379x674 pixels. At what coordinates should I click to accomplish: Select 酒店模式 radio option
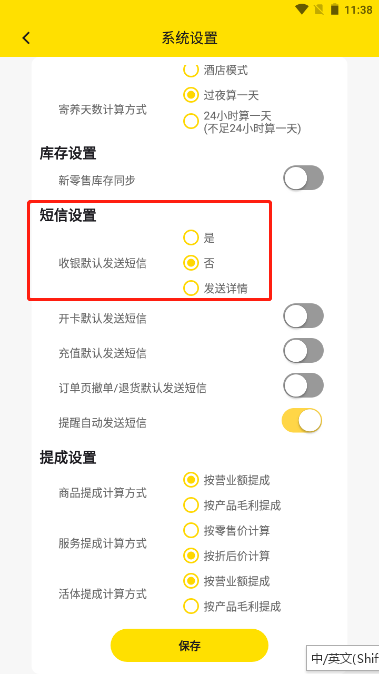click(x=191, y=70)
